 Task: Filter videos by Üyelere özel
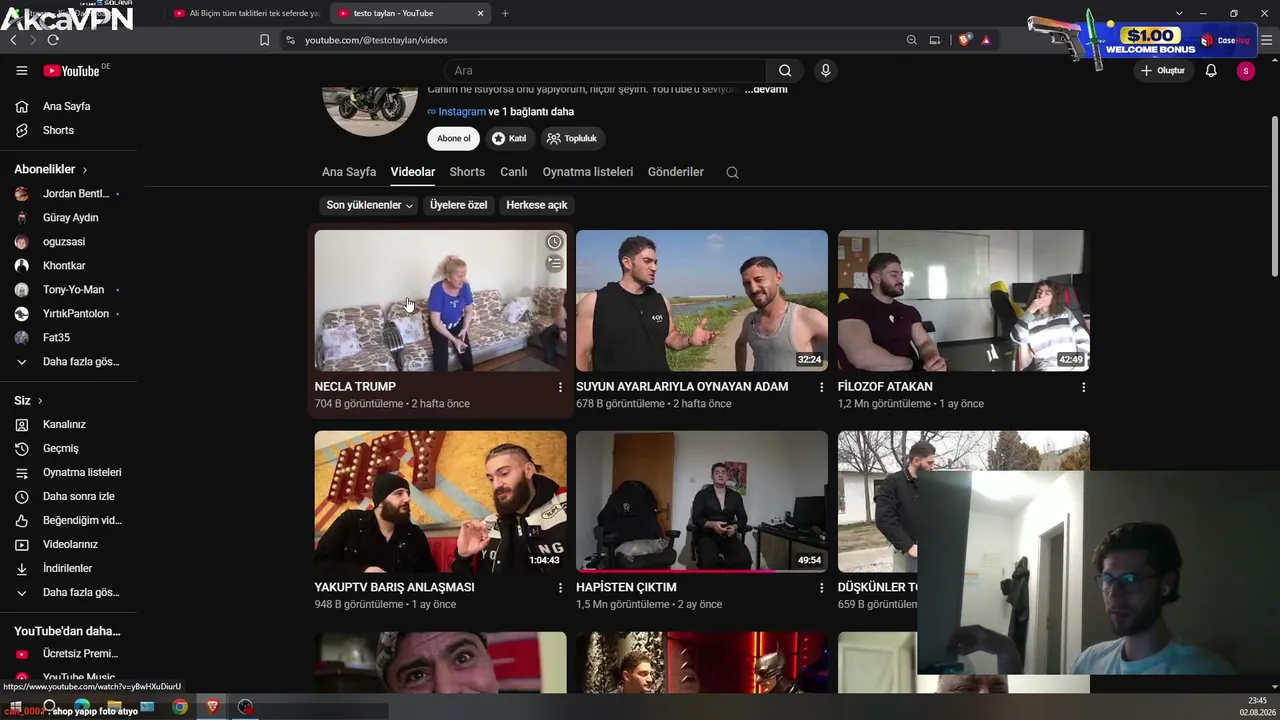(x=458, y=205)
